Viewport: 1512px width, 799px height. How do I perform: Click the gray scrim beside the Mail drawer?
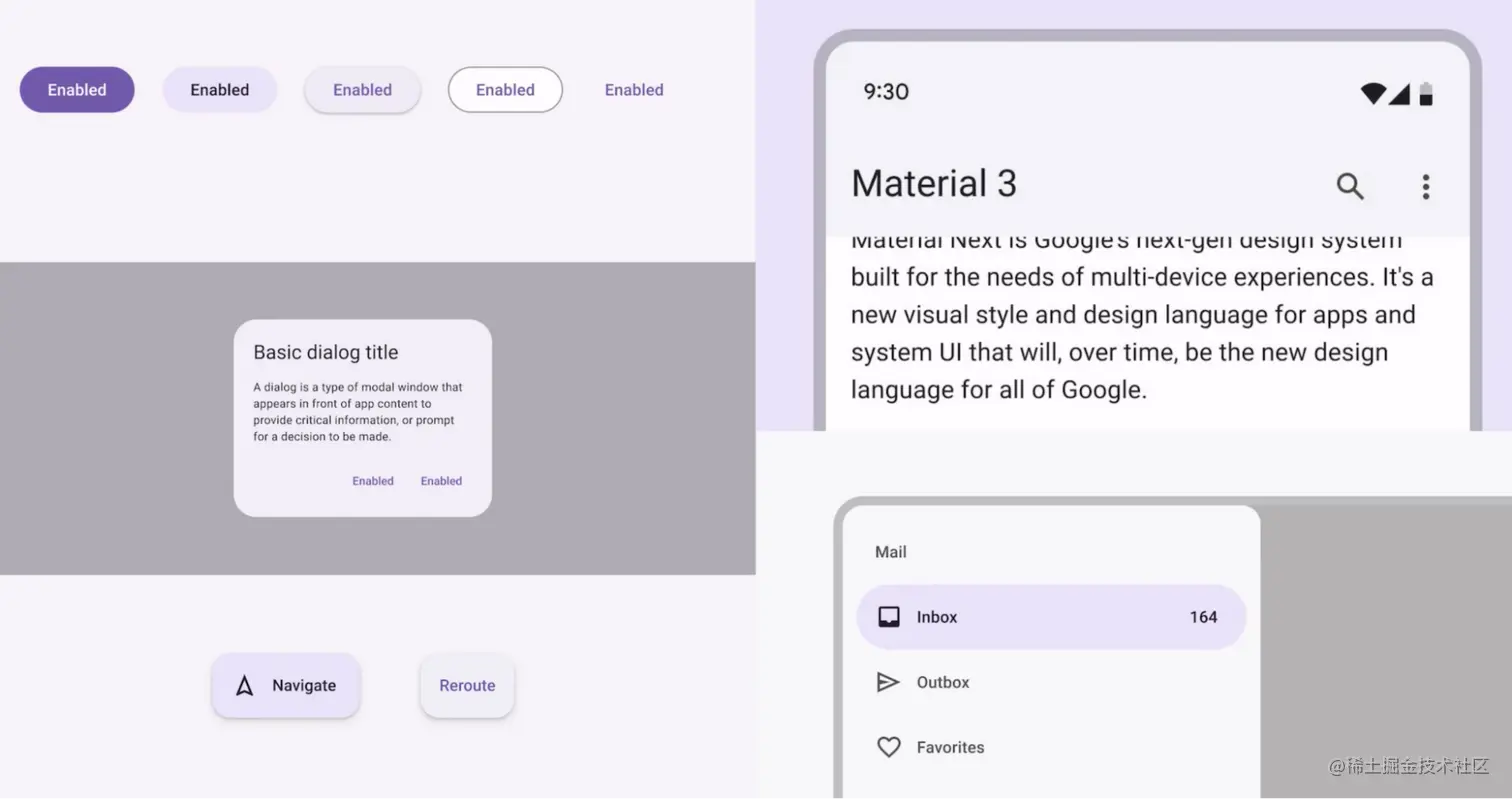coord(1385,650)
